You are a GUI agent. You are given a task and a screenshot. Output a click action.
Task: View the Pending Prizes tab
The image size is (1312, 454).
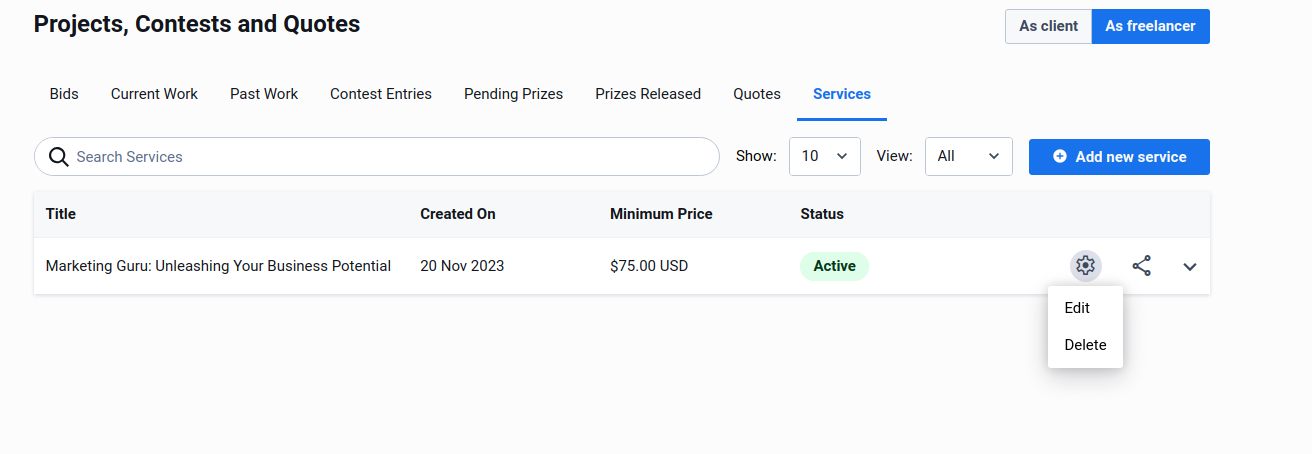pos(513,94)
